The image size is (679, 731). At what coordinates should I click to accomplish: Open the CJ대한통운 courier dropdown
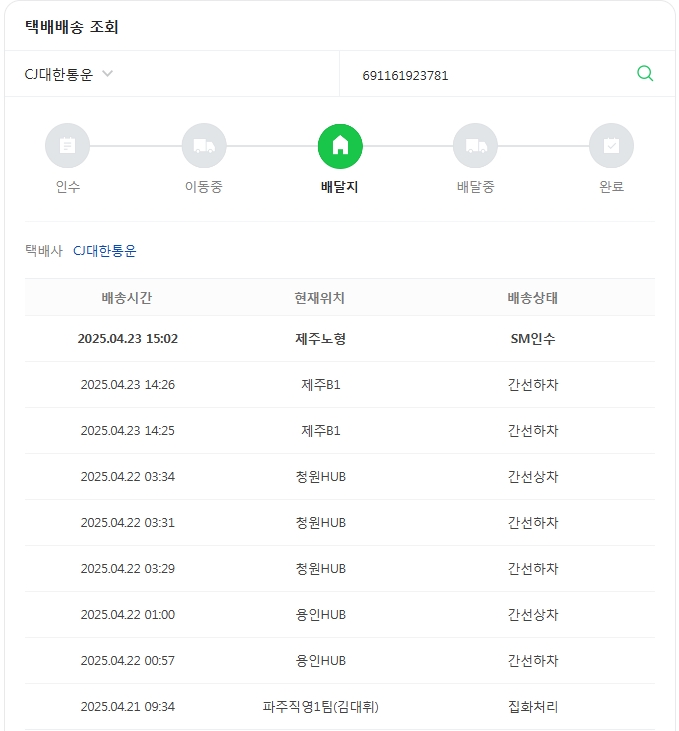[x=60, y=74]
